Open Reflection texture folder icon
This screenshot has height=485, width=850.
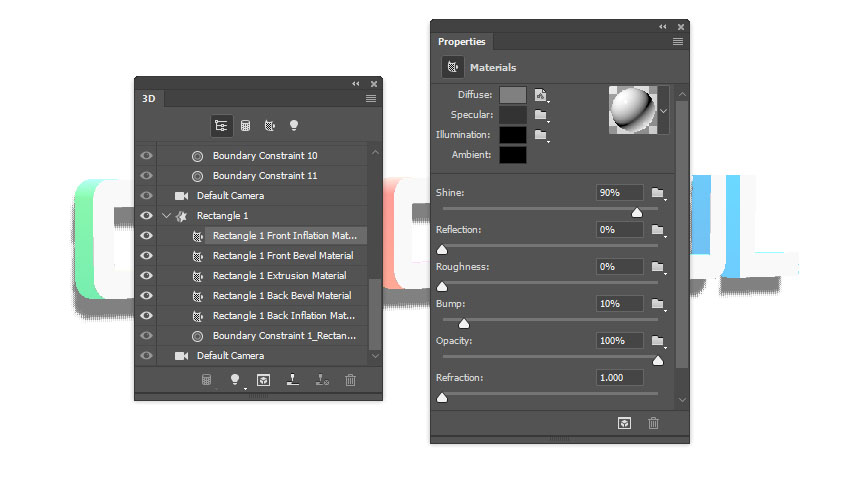[x=658, y=230]
